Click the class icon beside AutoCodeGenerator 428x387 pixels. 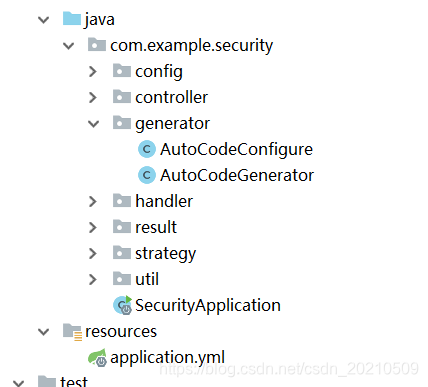[147, 175]
